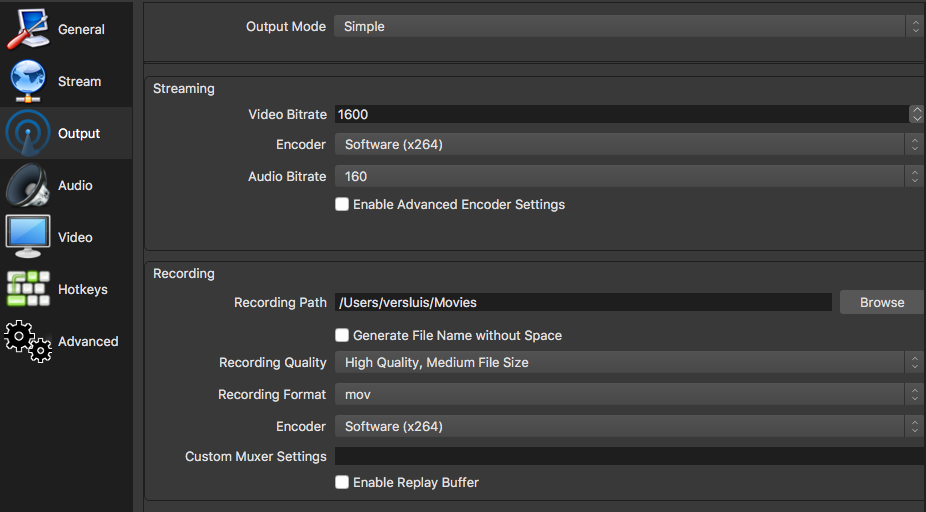926x512 pixels.
Task: Click the Browse button
Action: point(881,302)
